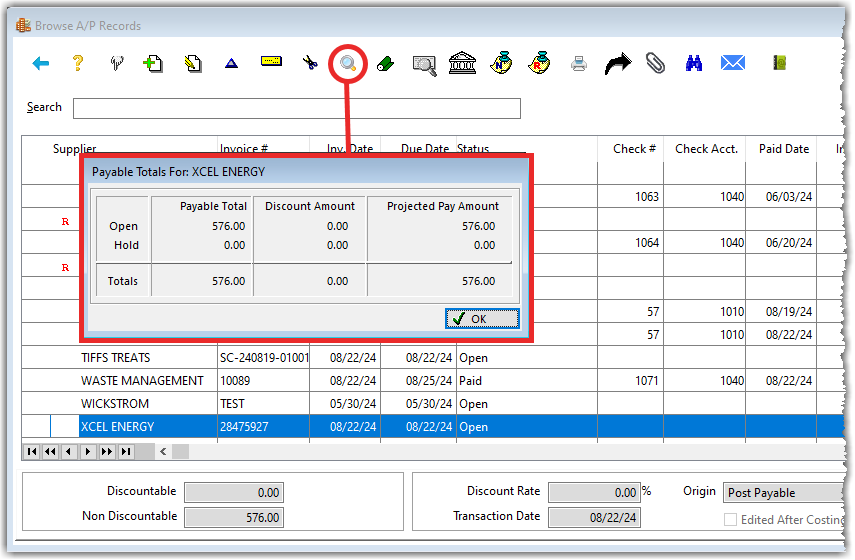855x560 pixels.
Task: Click OK in Payable Totals dialog
Action: [482, 319]
